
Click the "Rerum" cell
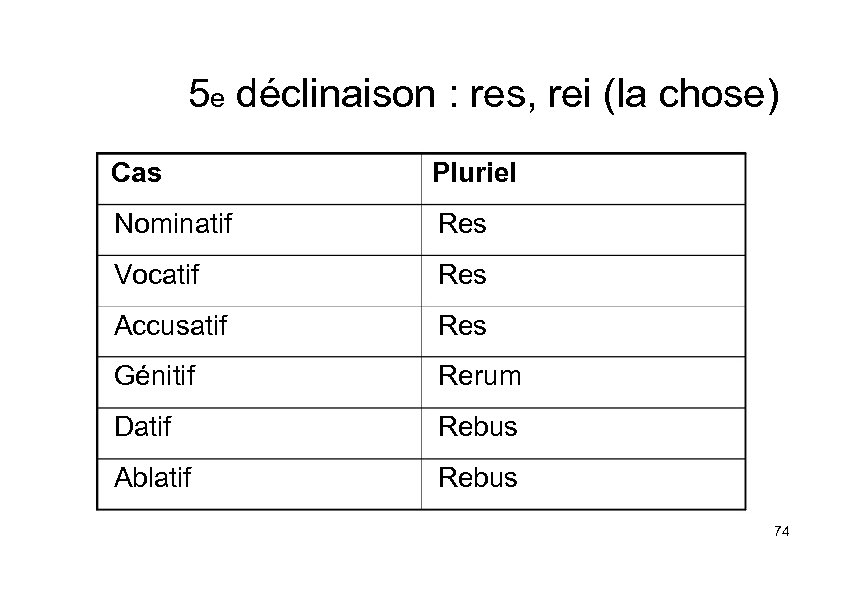479,377
